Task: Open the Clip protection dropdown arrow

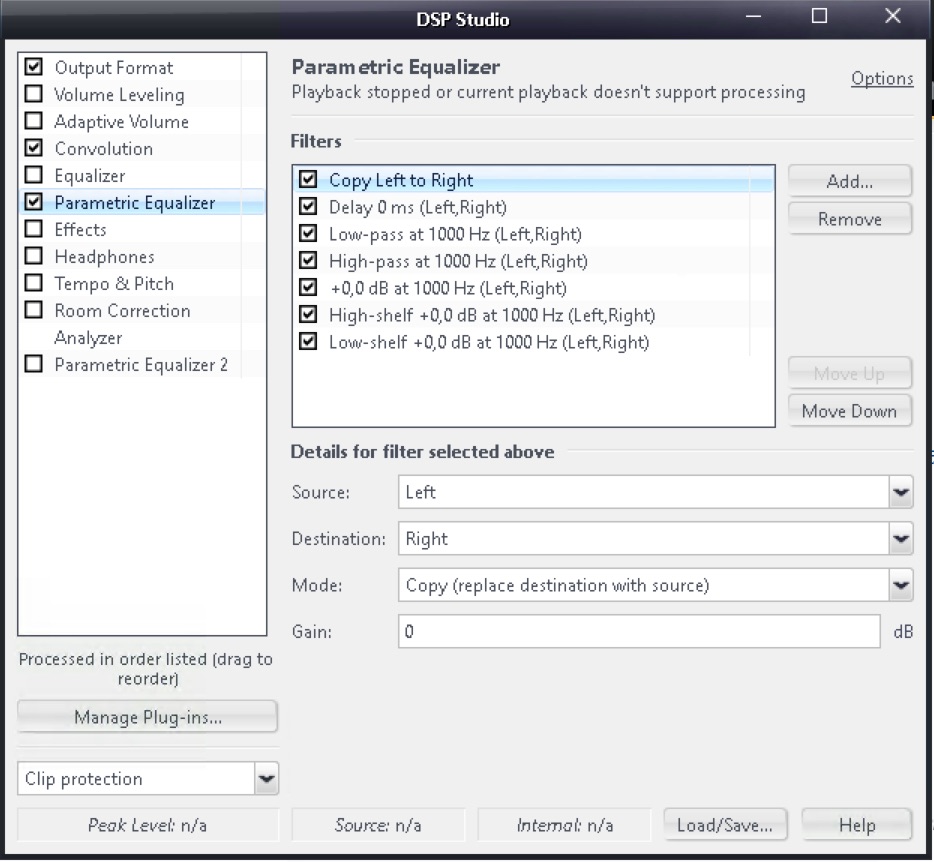Action: [x=266, y=778]
